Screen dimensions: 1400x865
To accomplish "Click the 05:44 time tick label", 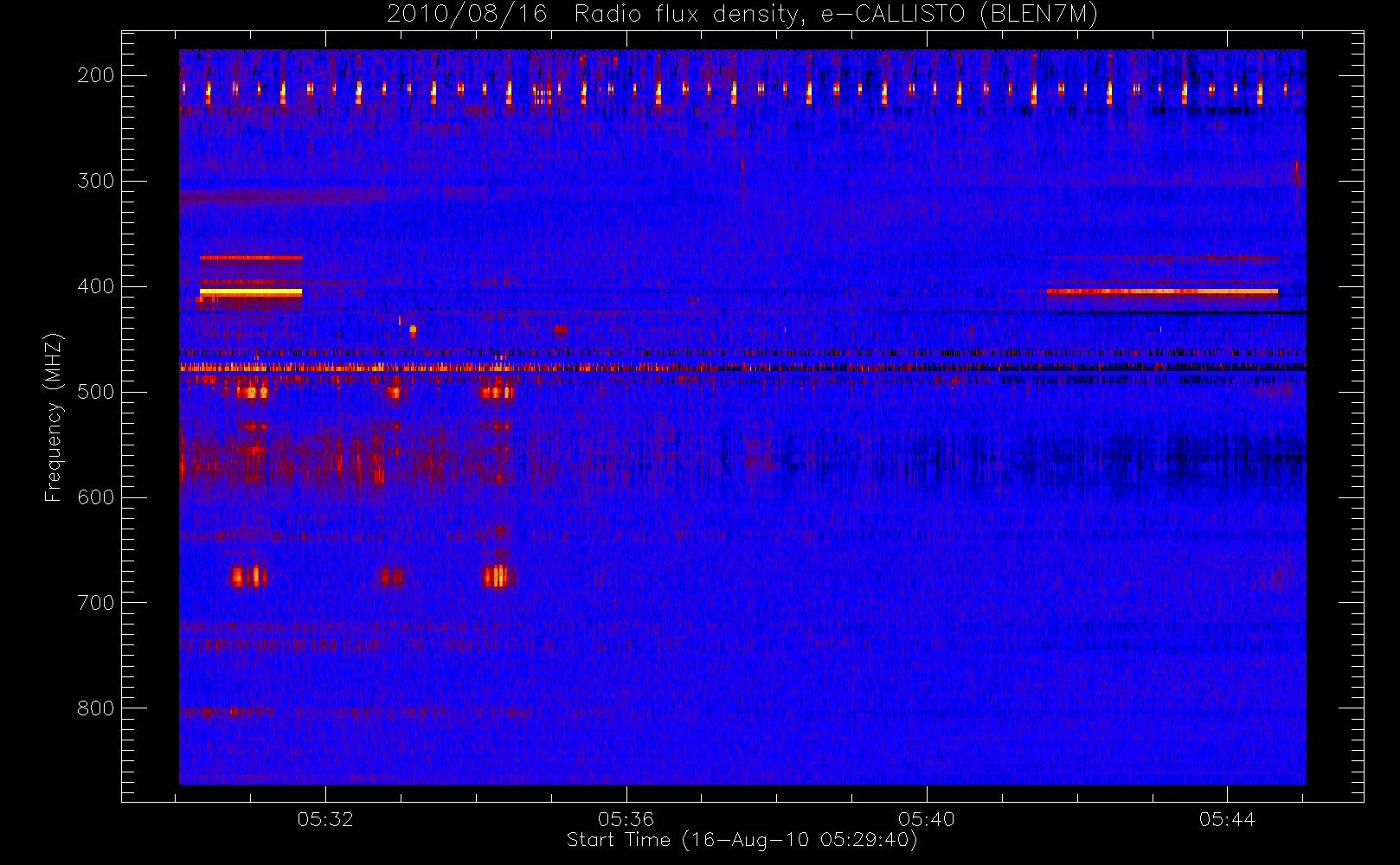I will click(x=1227, y=819).
